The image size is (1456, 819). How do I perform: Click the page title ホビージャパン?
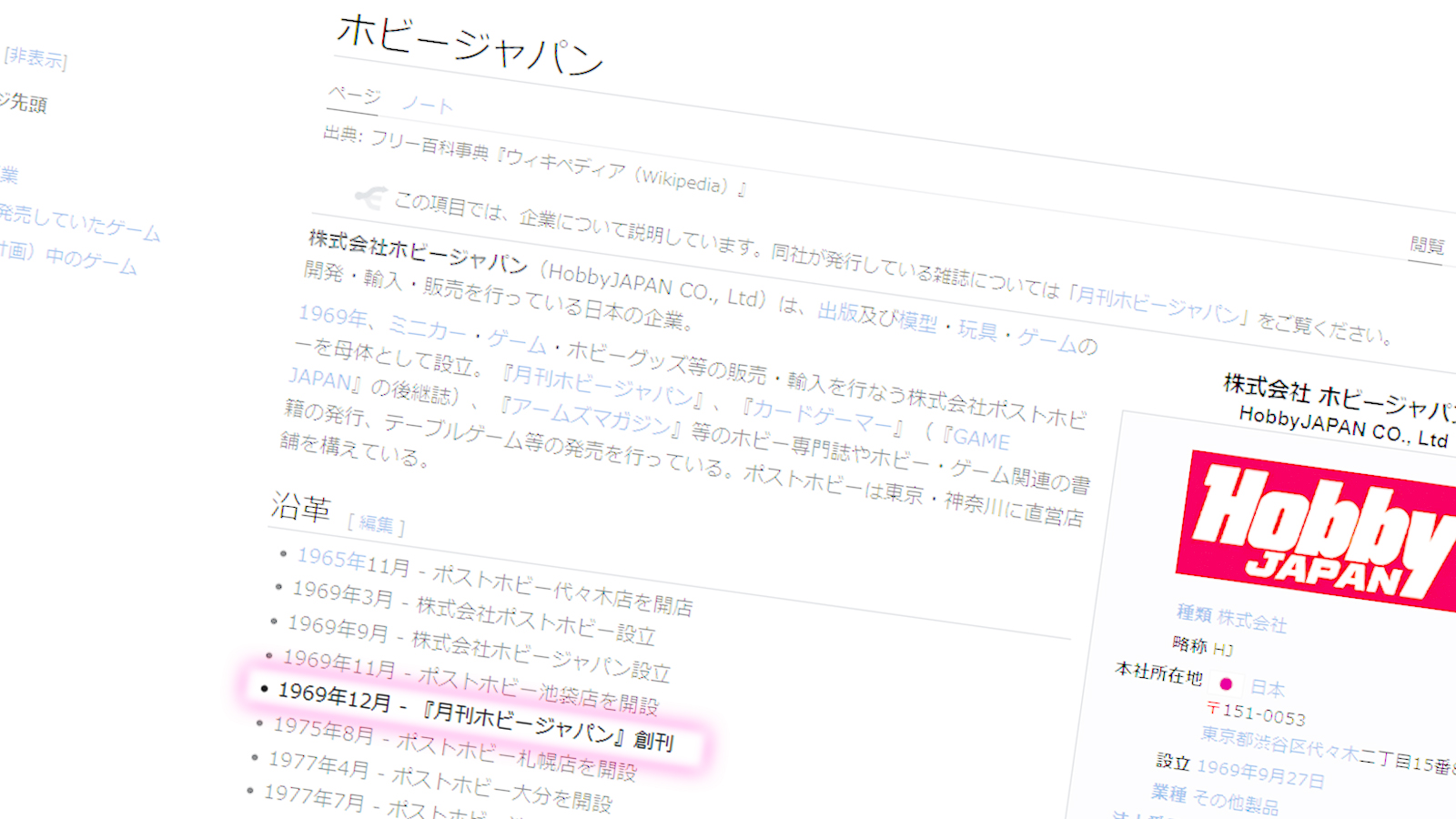click(x=470, y=45)
